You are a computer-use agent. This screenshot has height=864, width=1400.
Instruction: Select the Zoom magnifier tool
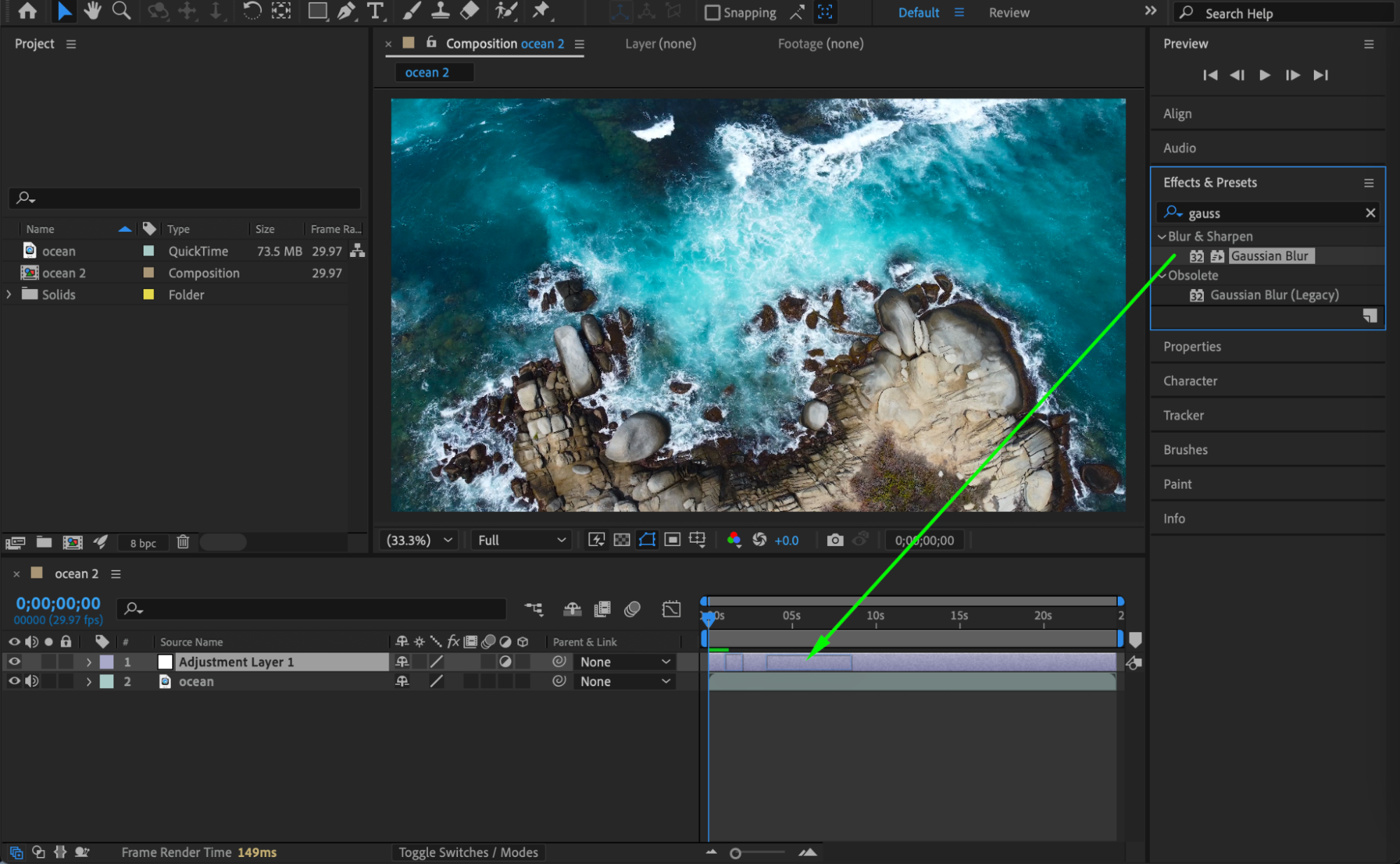click(121, 11)
